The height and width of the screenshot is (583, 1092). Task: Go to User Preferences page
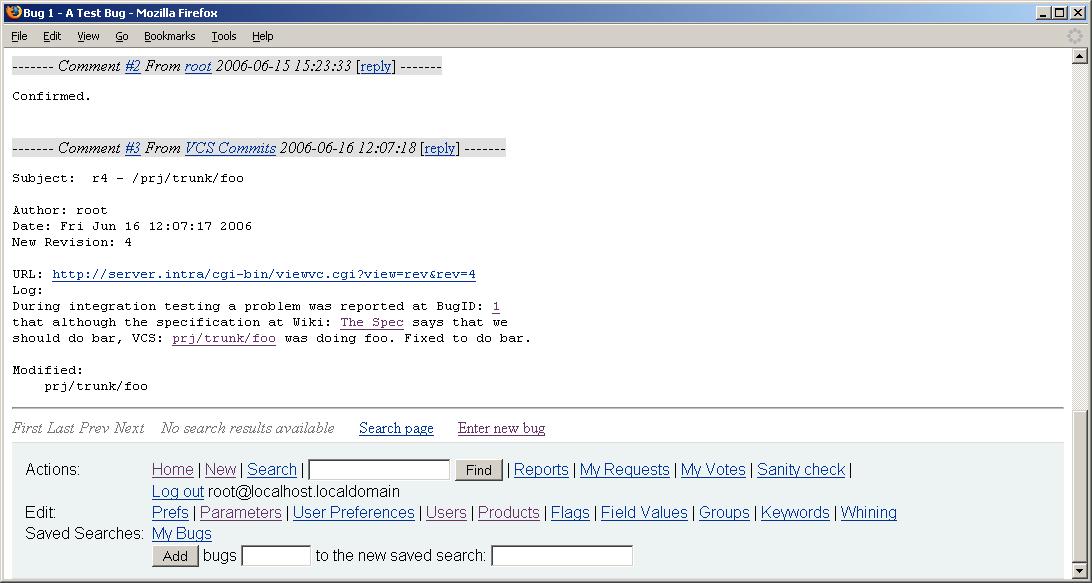pyautogui.click(x=353, y=513)
